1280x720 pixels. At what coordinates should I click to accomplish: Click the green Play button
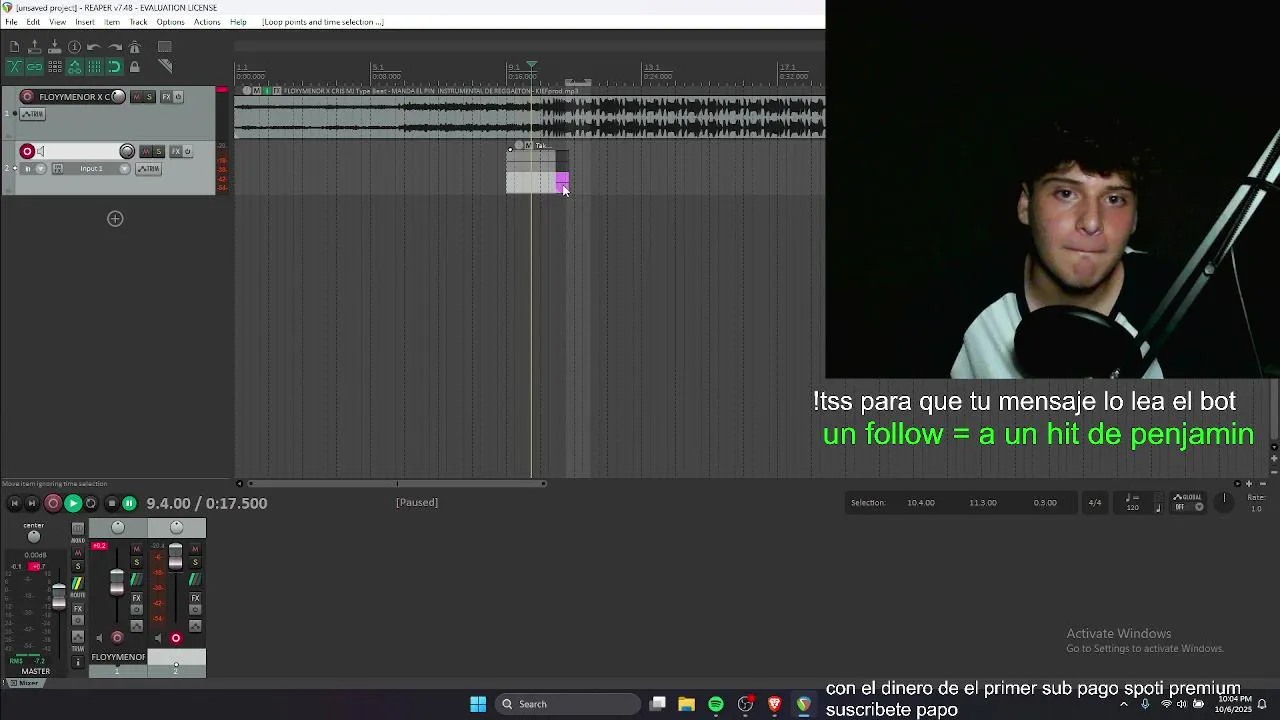73,504
